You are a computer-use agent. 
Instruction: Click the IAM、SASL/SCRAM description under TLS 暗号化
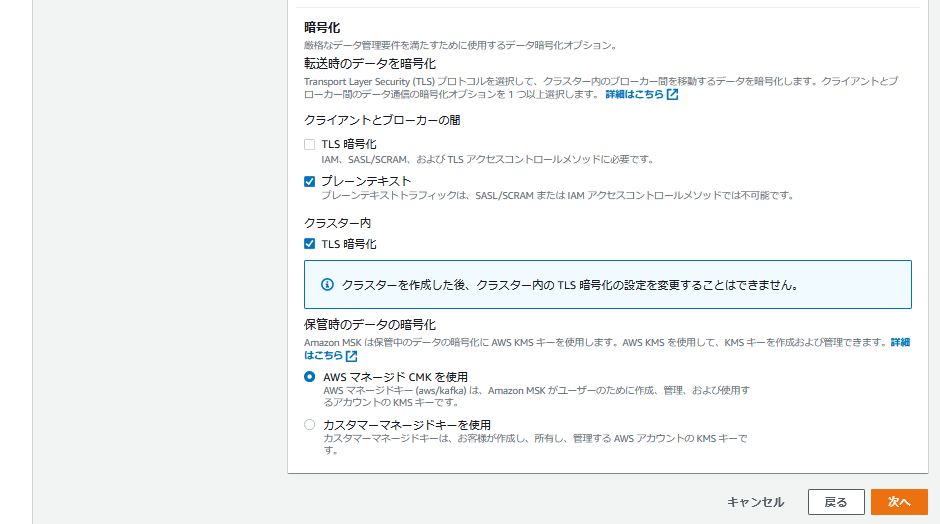(x=488, y=159)
